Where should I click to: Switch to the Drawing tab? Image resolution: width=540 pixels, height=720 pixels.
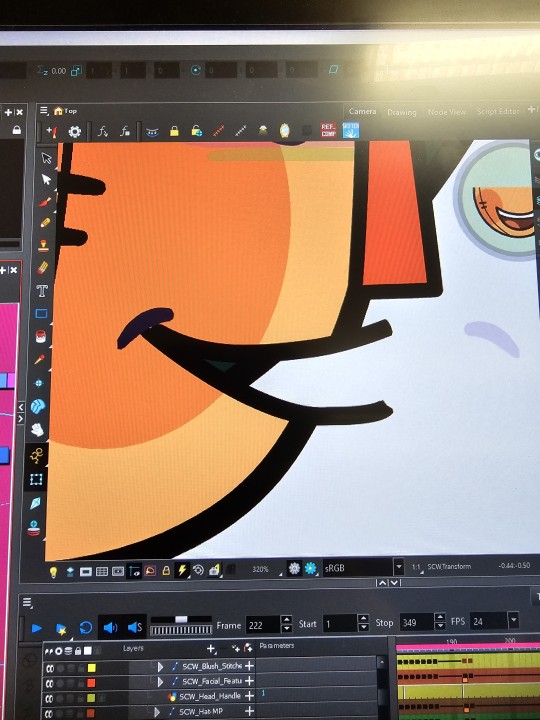pos(402,112)
